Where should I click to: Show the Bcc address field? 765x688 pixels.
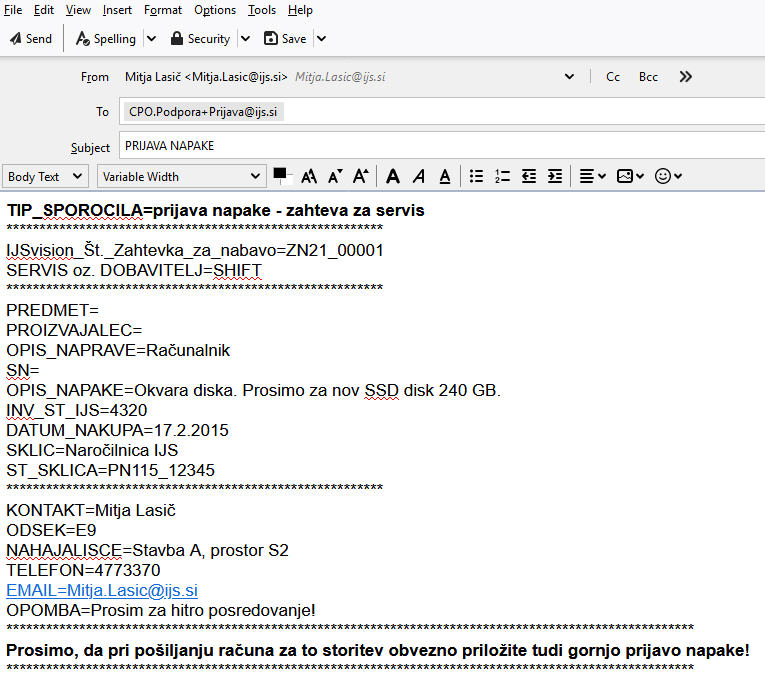pyautogui.click(x=648, y=77)
